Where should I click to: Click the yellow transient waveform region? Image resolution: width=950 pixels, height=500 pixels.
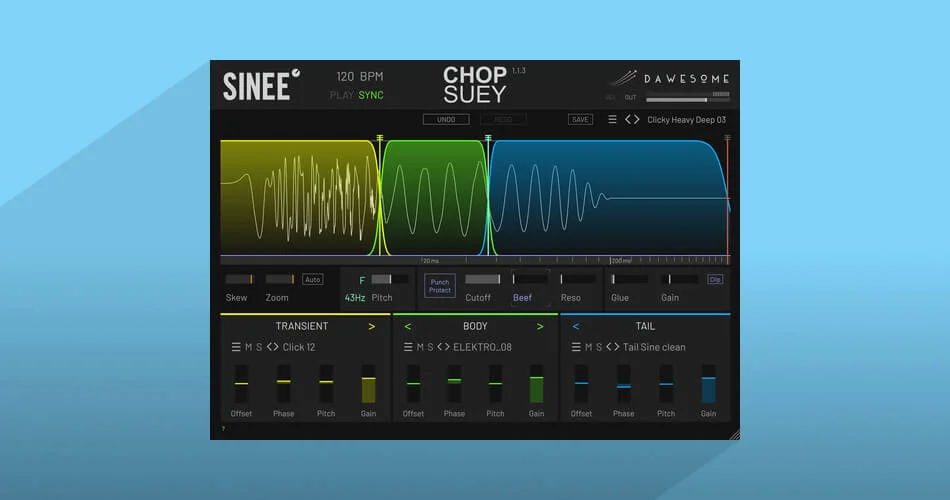(299, 198)
